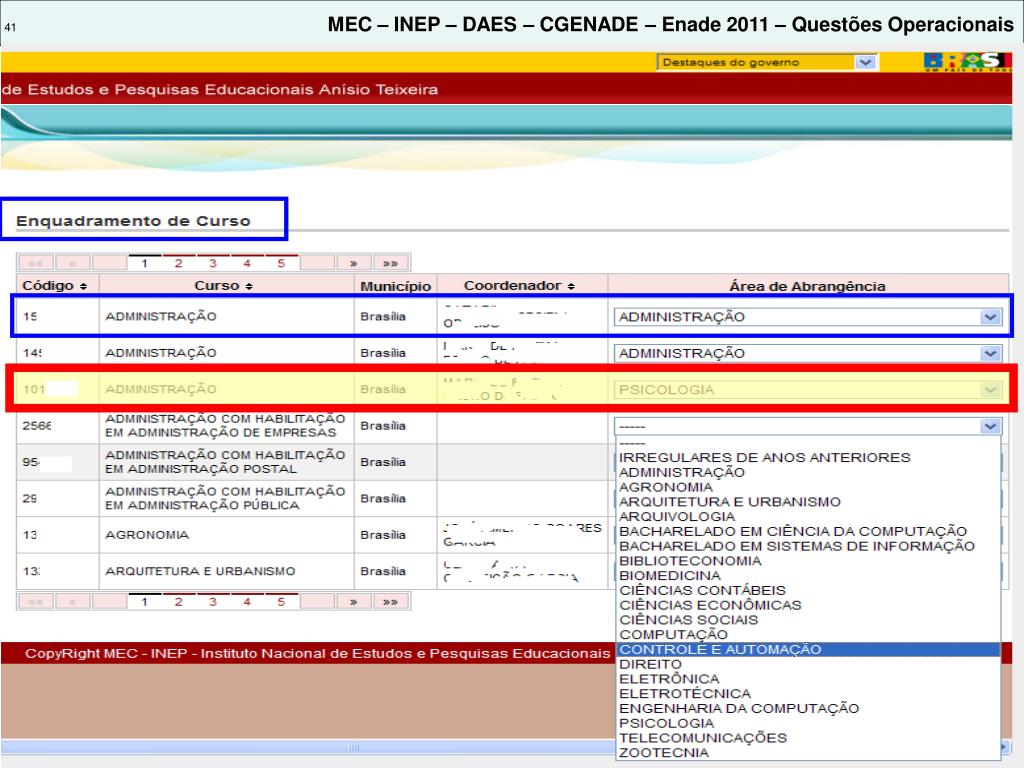Click course cell ADMINISTRAÇÃO COM HABILITAÇÃO EM ADMINISTRAÇÃO PÚBLICA

225,498
